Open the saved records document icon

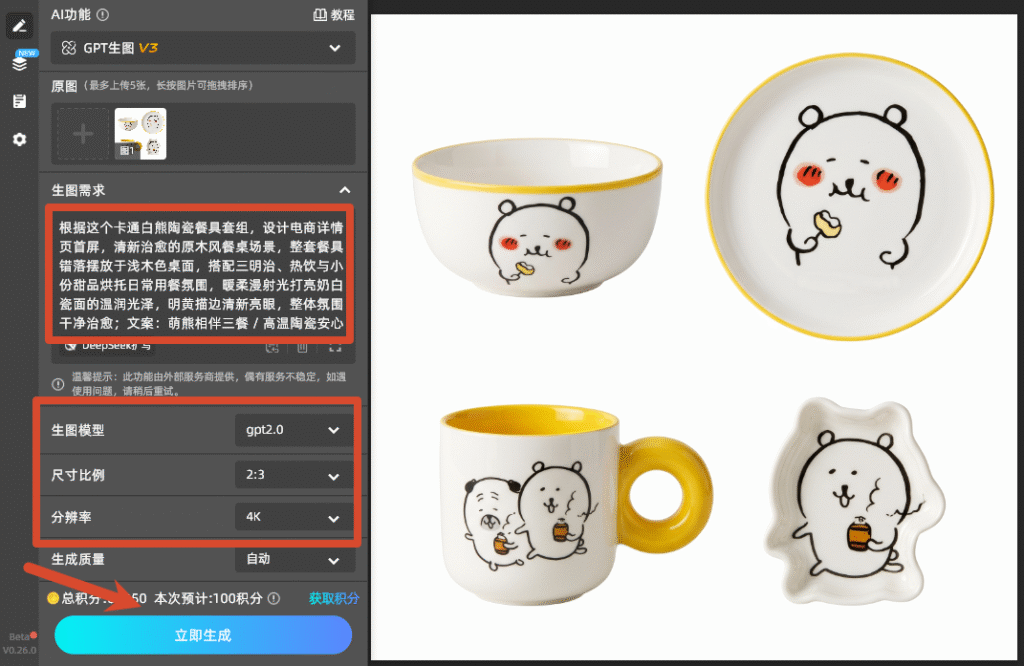[x=20, y=101]
